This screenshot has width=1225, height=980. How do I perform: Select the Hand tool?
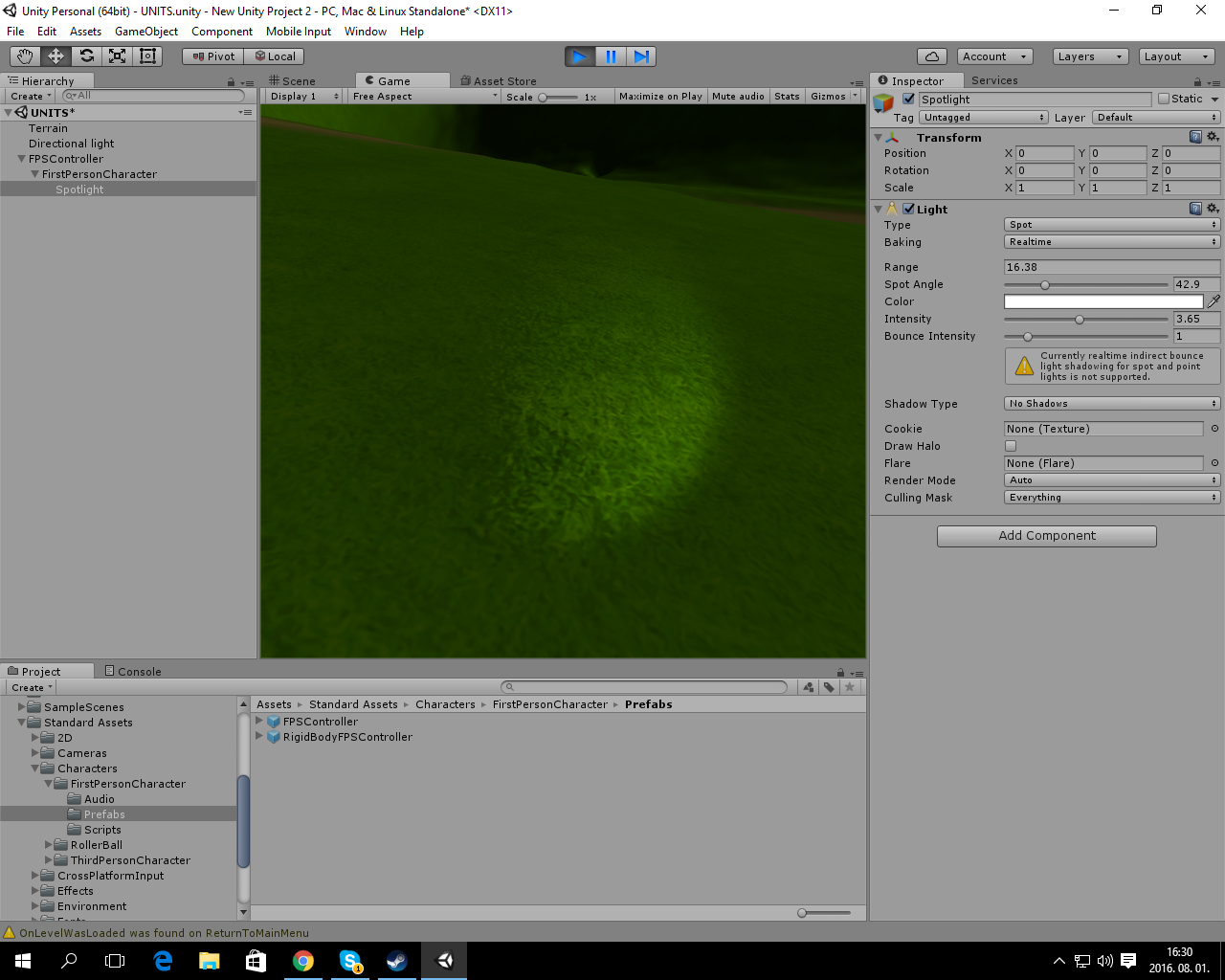[25, 56]
